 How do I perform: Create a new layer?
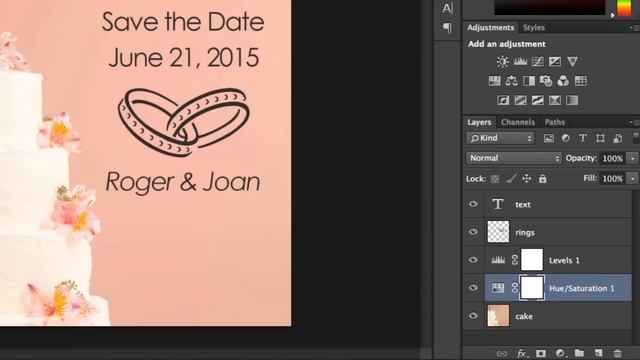click(x=598, y=353)
